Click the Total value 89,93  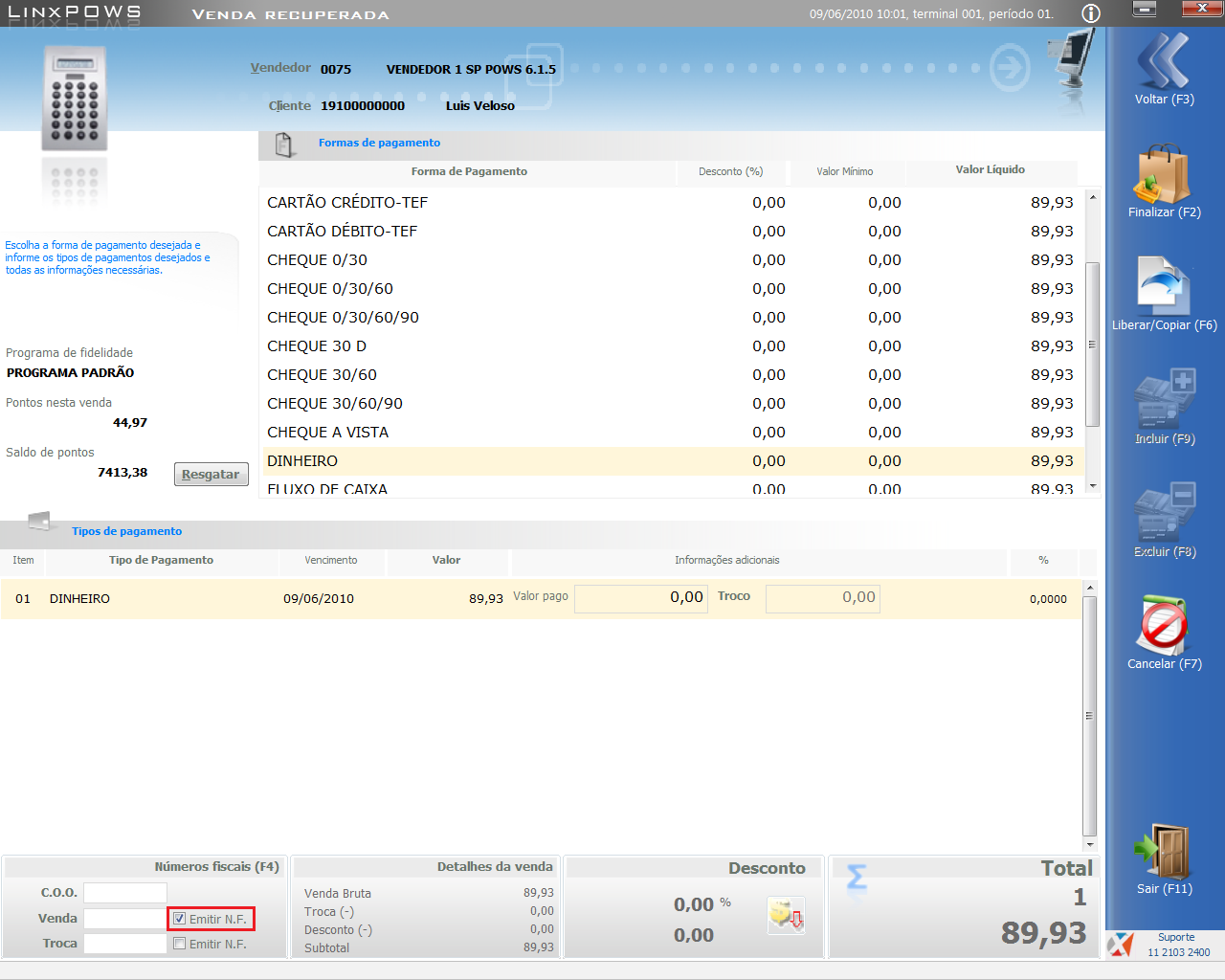(1043, 932)
